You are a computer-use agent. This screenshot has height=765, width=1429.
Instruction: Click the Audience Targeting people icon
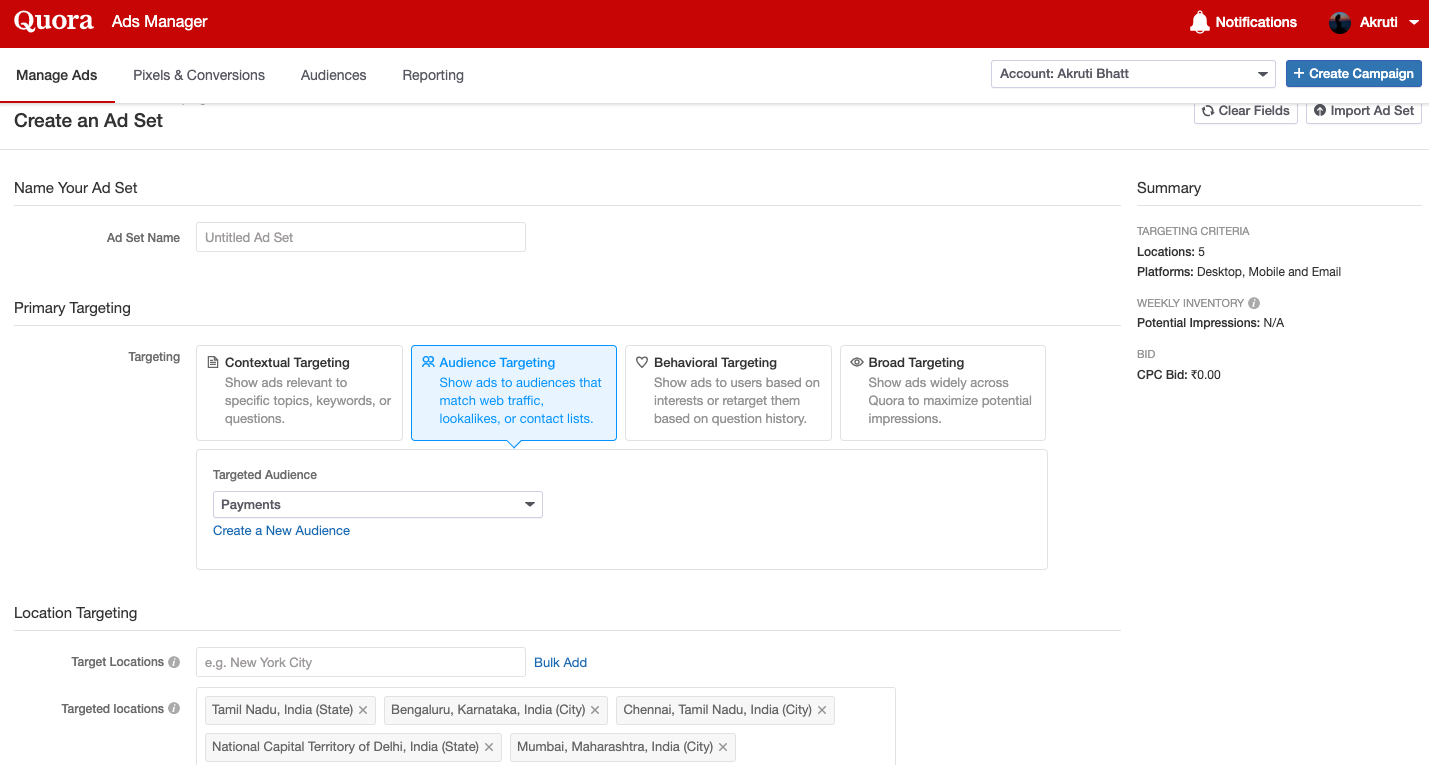tap(428, 362)
